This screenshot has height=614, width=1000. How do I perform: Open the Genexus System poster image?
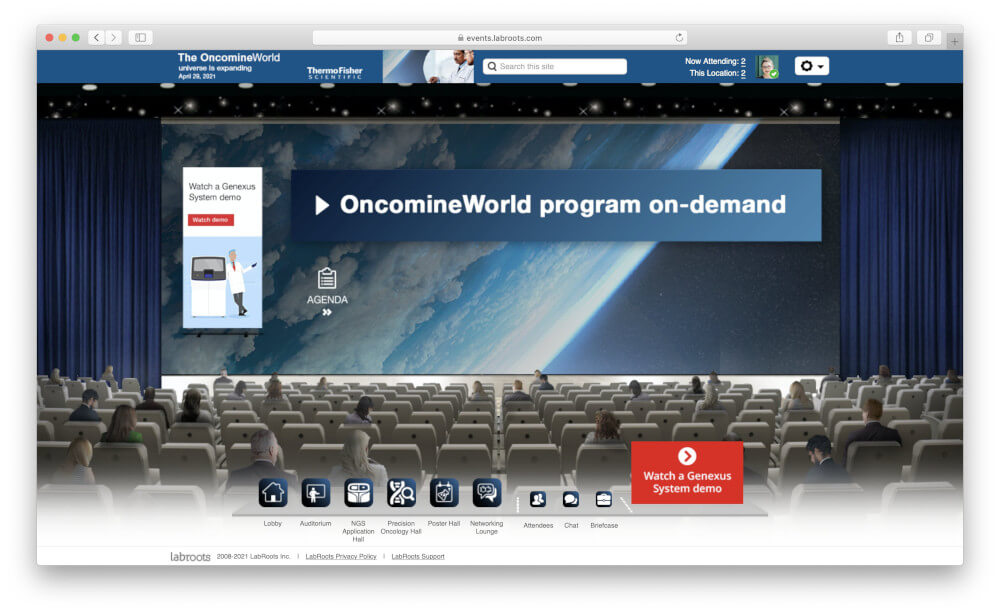point(223,282)
